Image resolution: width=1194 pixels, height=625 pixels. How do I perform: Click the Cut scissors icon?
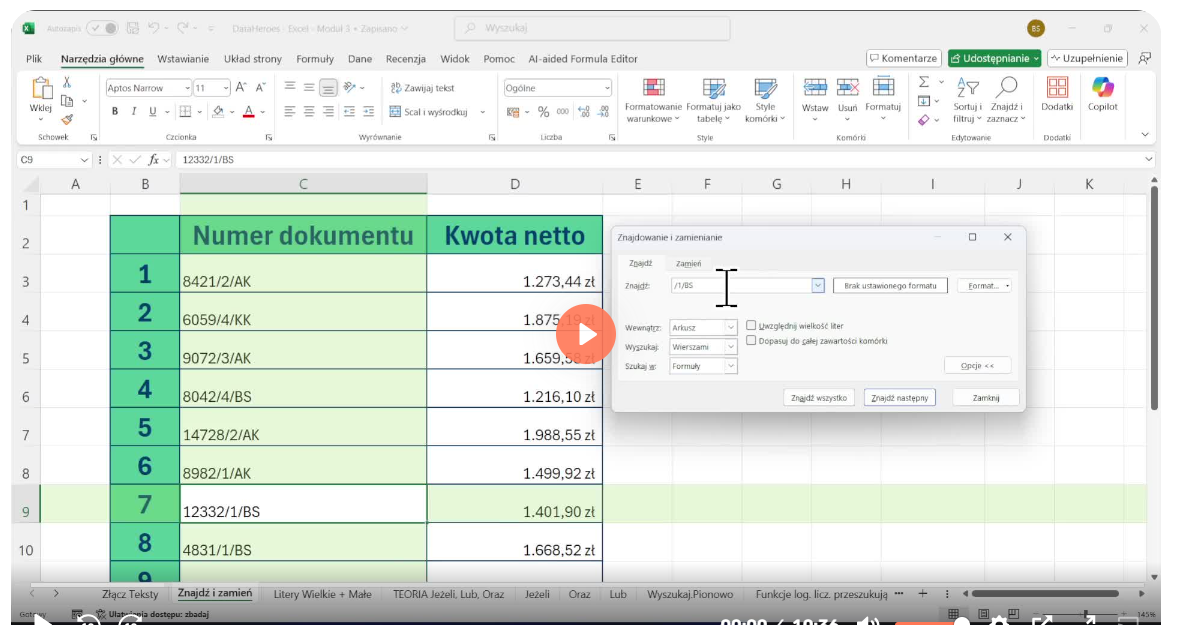[67, 82]
